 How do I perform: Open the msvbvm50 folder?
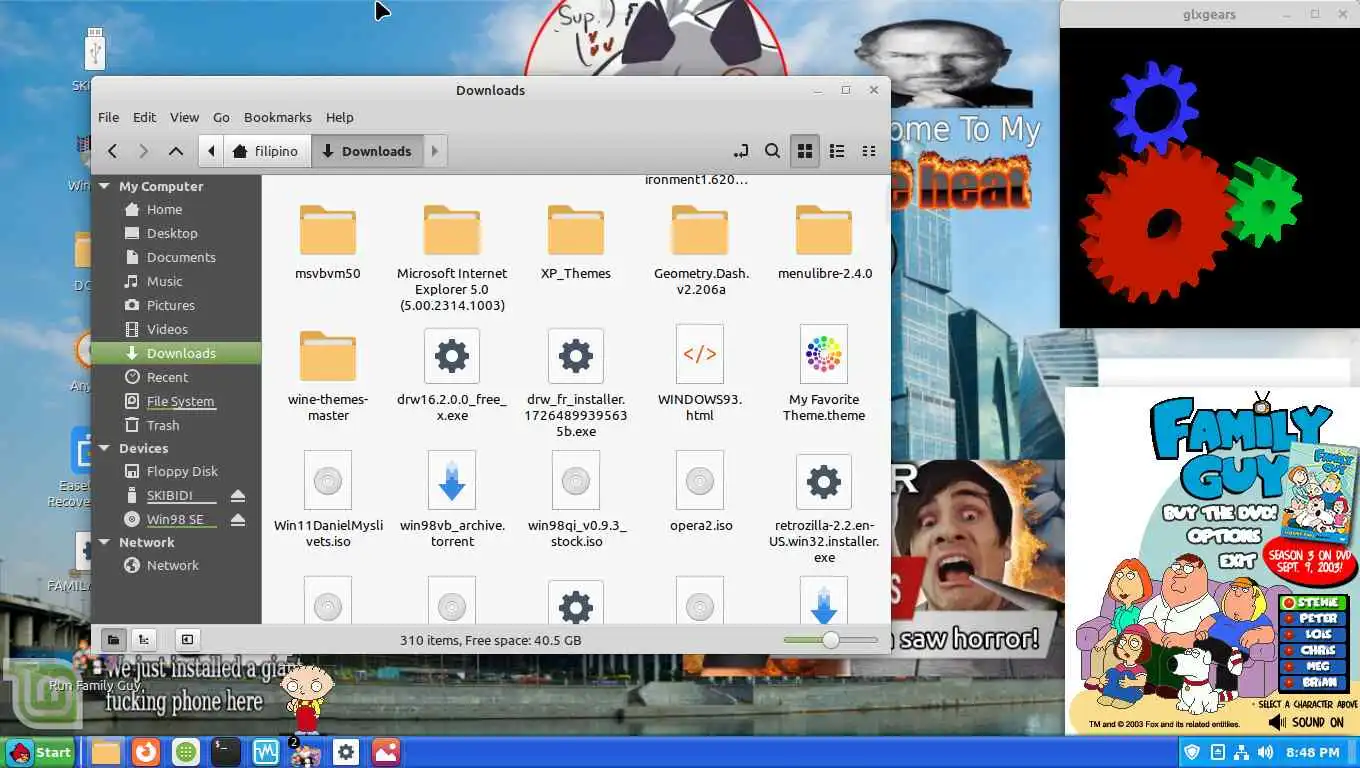328,241
